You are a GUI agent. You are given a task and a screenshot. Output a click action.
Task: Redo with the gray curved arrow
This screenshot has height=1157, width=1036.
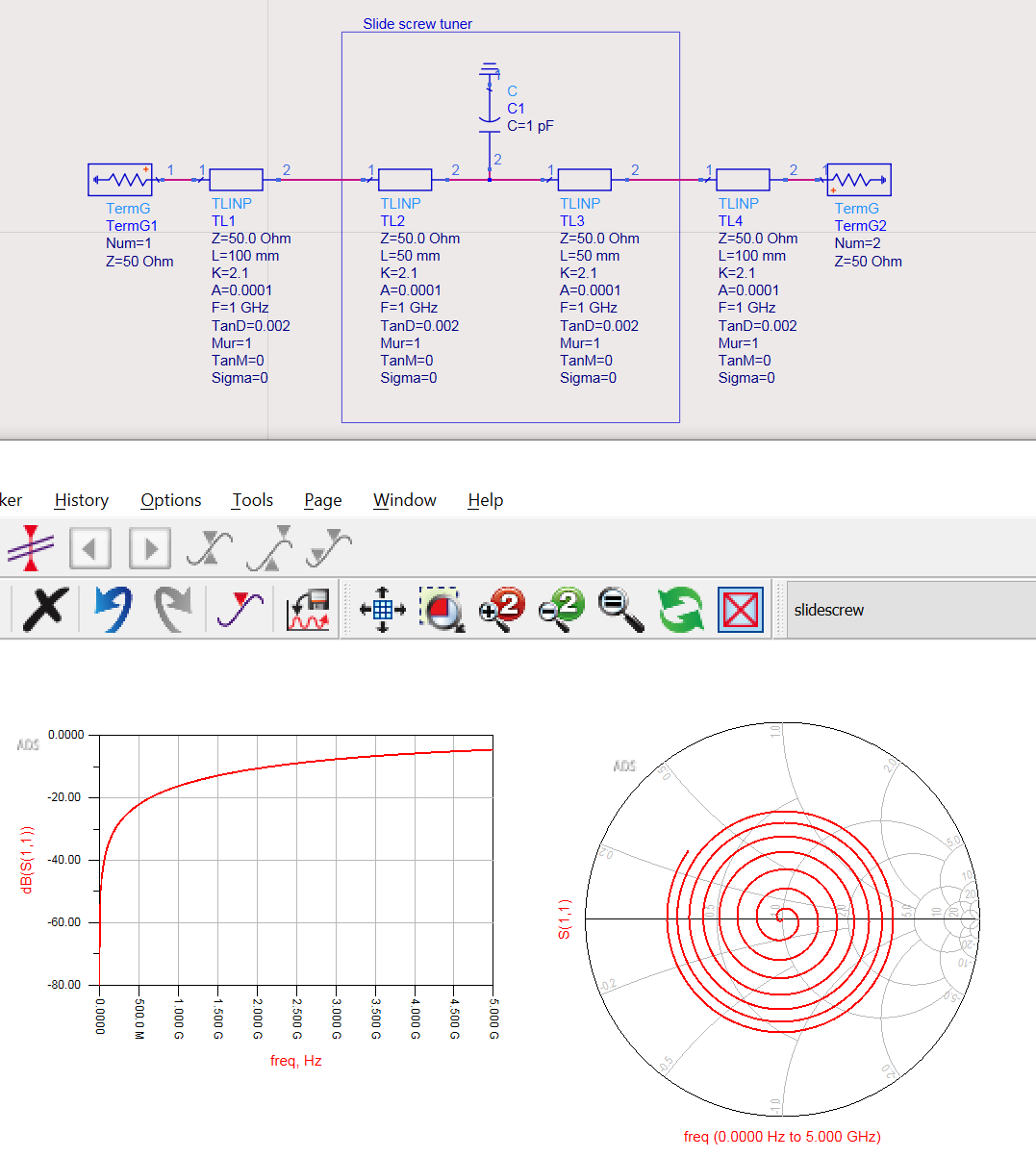point(174,610)
